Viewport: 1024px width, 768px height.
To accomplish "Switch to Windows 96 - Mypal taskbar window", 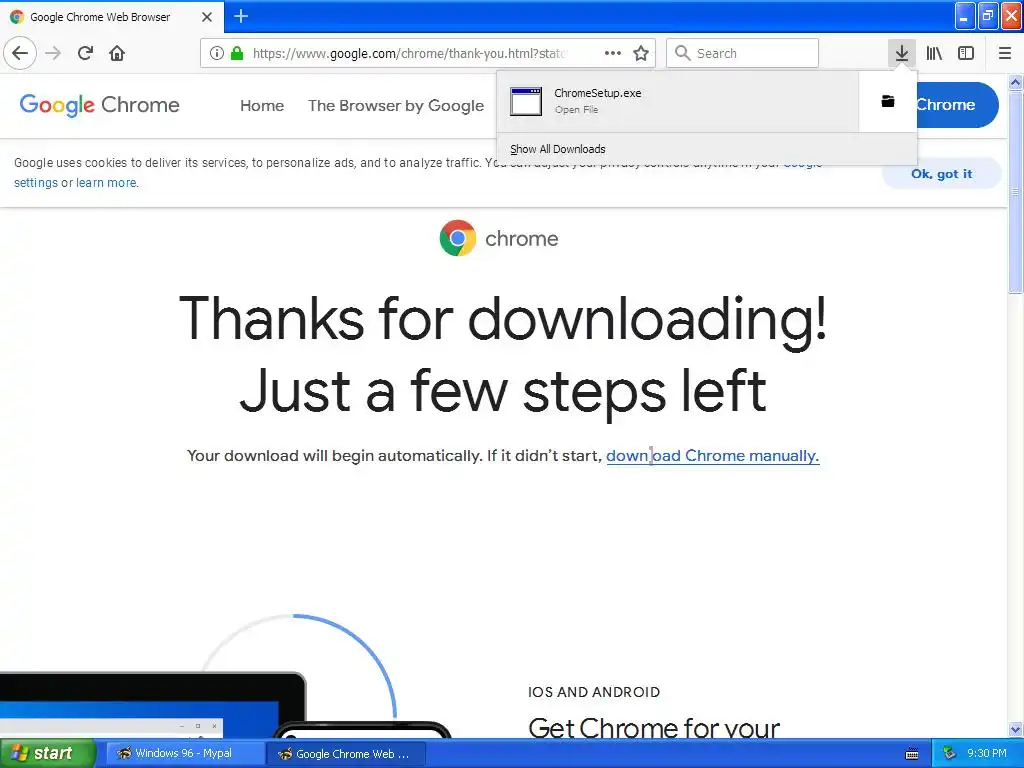I will (x=184, y=754).
